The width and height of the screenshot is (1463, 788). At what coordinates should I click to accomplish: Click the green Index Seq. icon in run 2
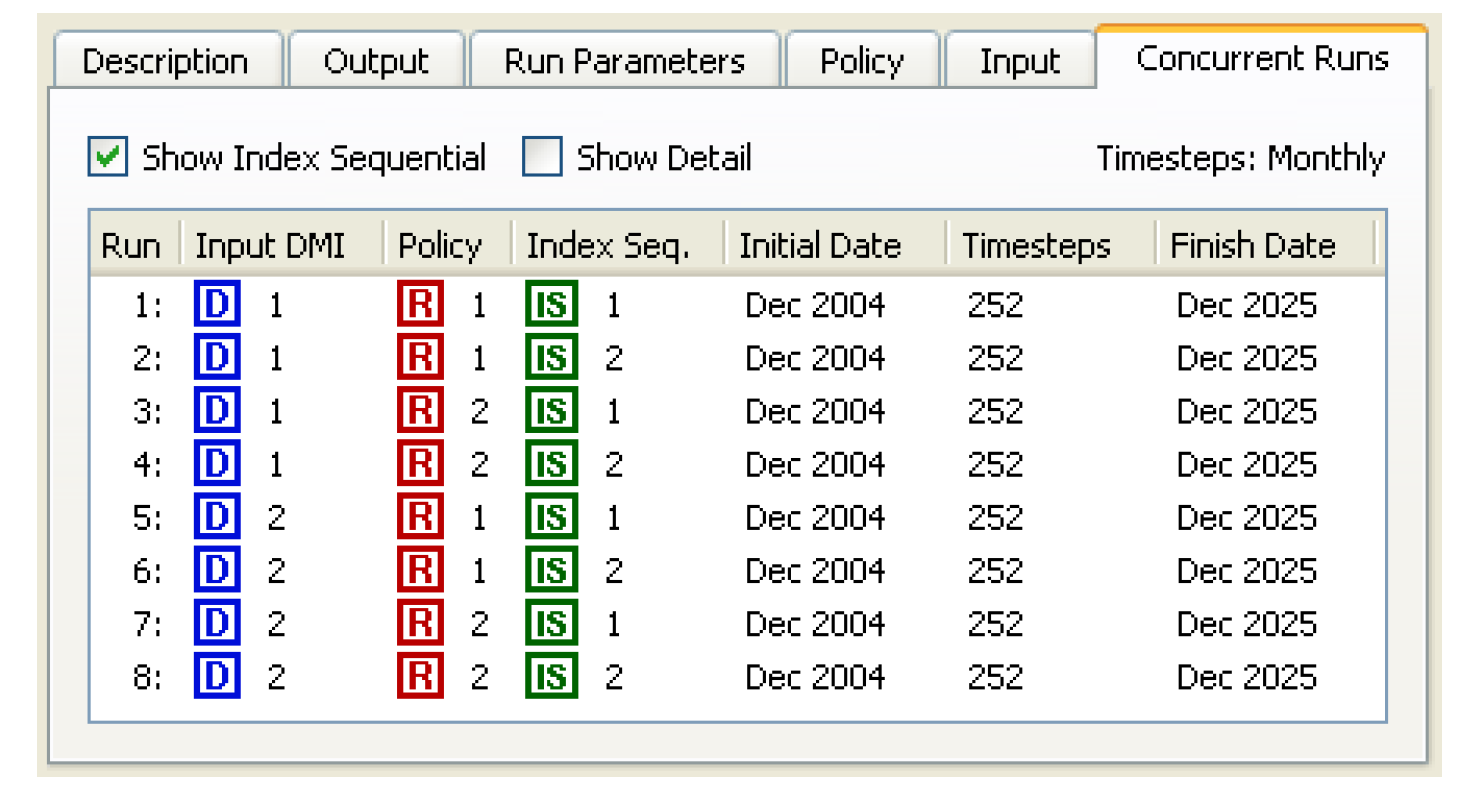551,358
